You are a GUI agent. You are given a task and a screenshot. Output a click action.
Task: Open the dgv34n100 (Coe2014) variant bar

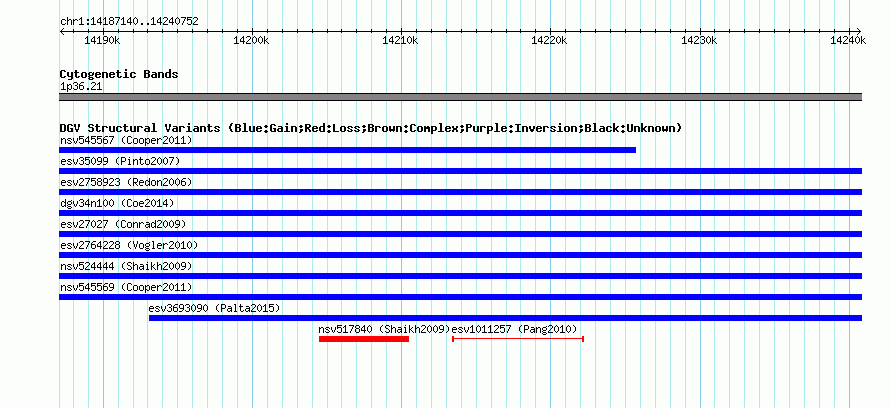tap(460, 213)
